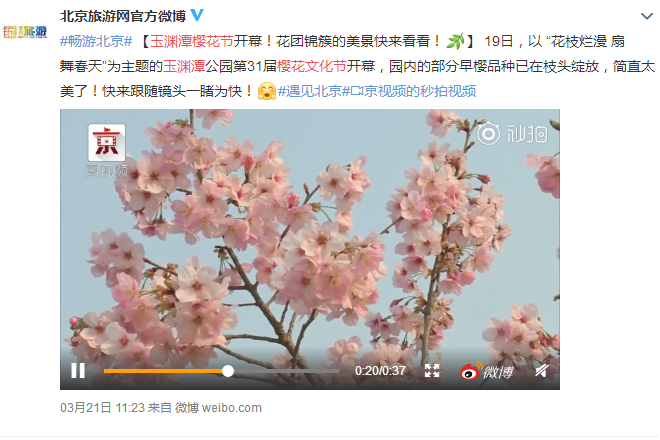The height and width of the screenshot is (440, 660).
Task: Open the 03月21日 11:23 timestamp link
Action: coord(102,408)
